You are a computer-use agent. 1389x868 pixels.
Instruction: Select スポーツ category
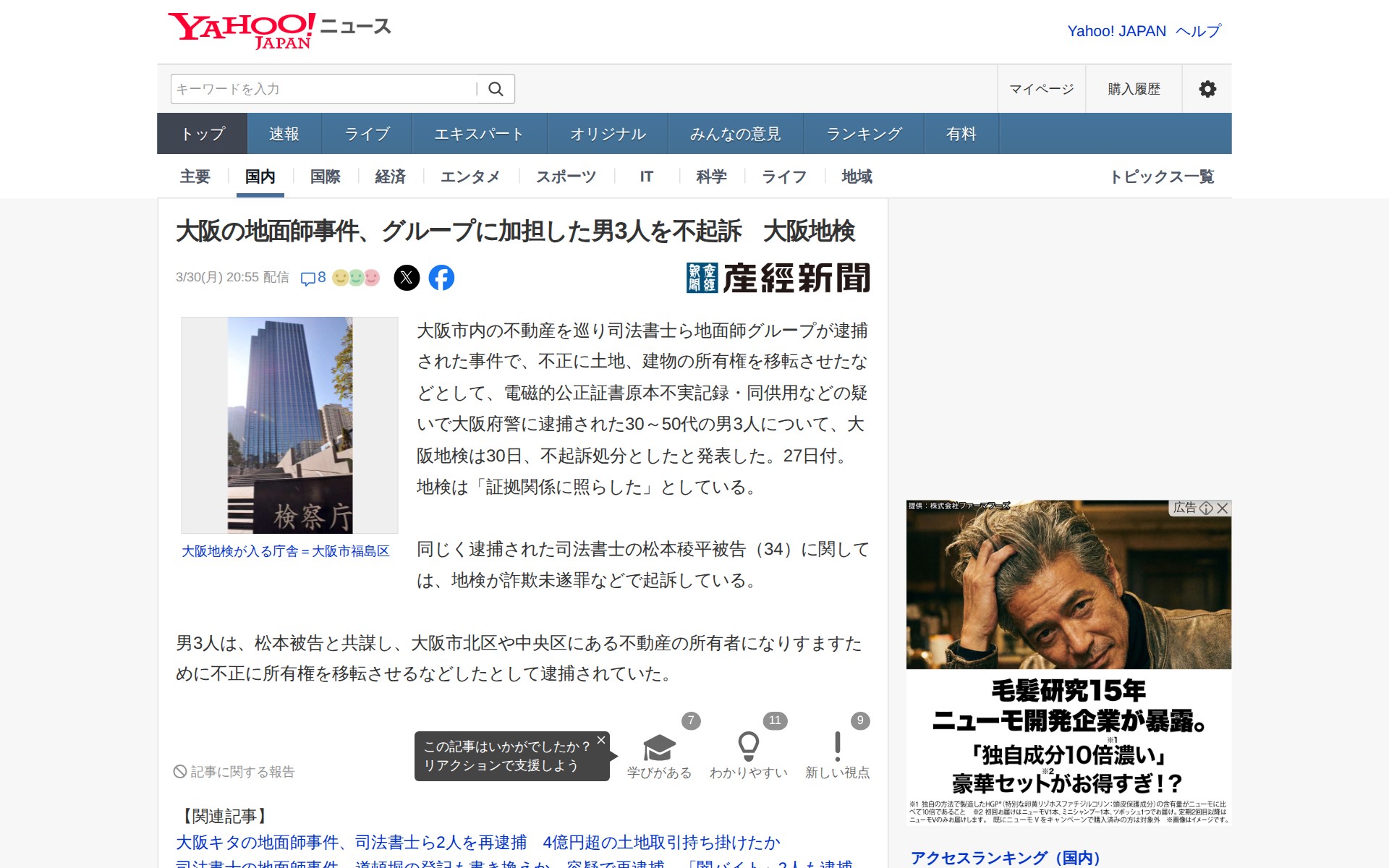point(566,176)
